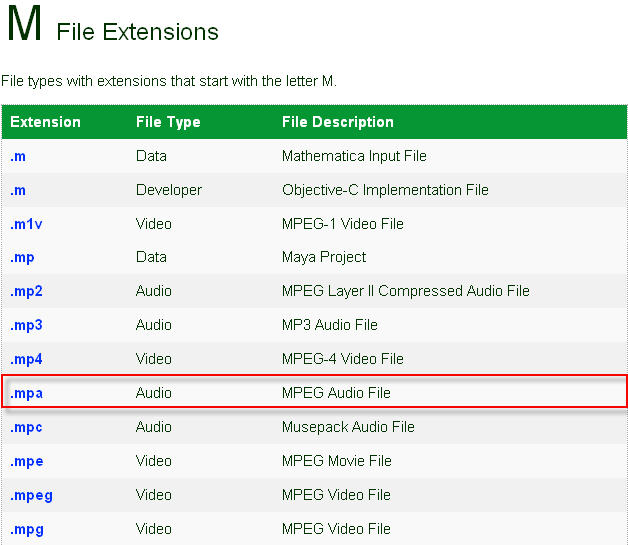The width and height of the screenshot is (628, 545).
Task: Open the highlighted .mpa extension link
Action: 26,394
